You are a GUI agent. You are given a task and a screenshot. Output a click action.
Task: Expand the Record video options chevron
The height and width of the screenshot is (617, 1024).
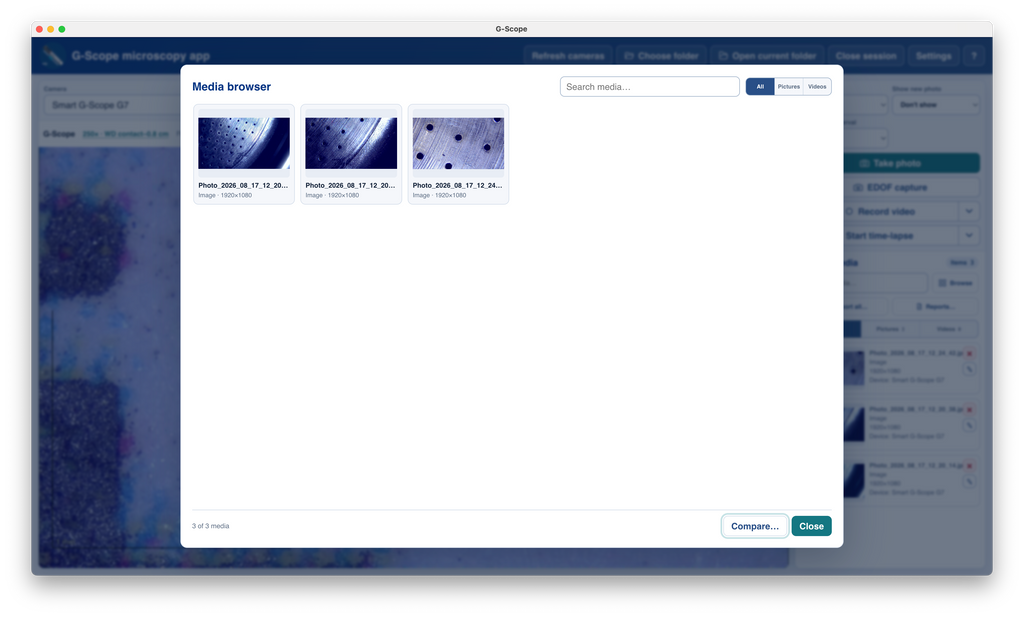click(x=969, y=212)
